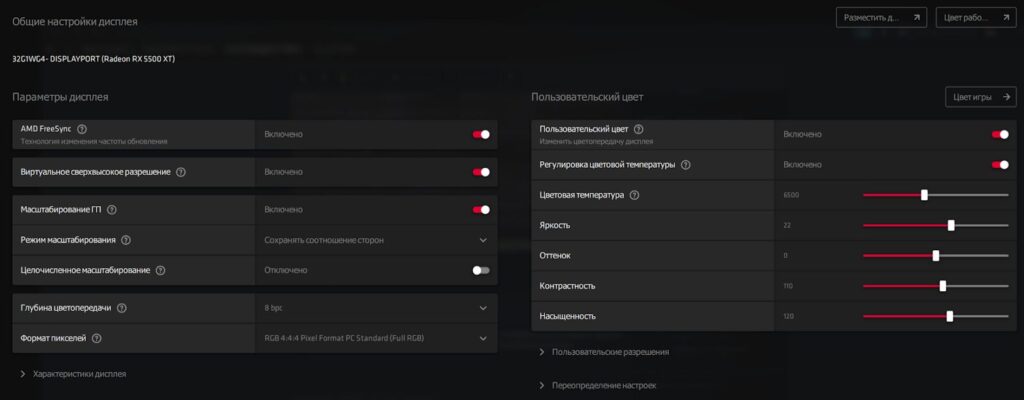The width and height of the screenshot is (1024, 400).
Task: Click the help icon next to Масштабирование ГП
Action: tap(111, 210)
